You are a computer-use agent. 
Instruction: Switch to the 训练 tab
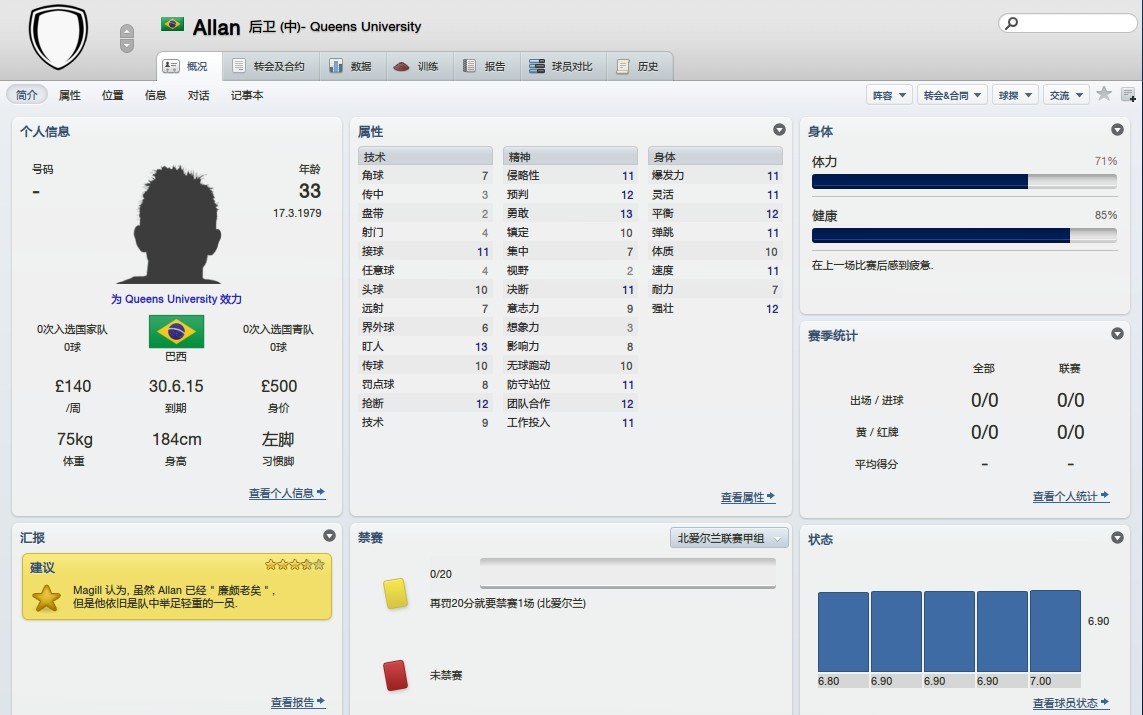418,66
